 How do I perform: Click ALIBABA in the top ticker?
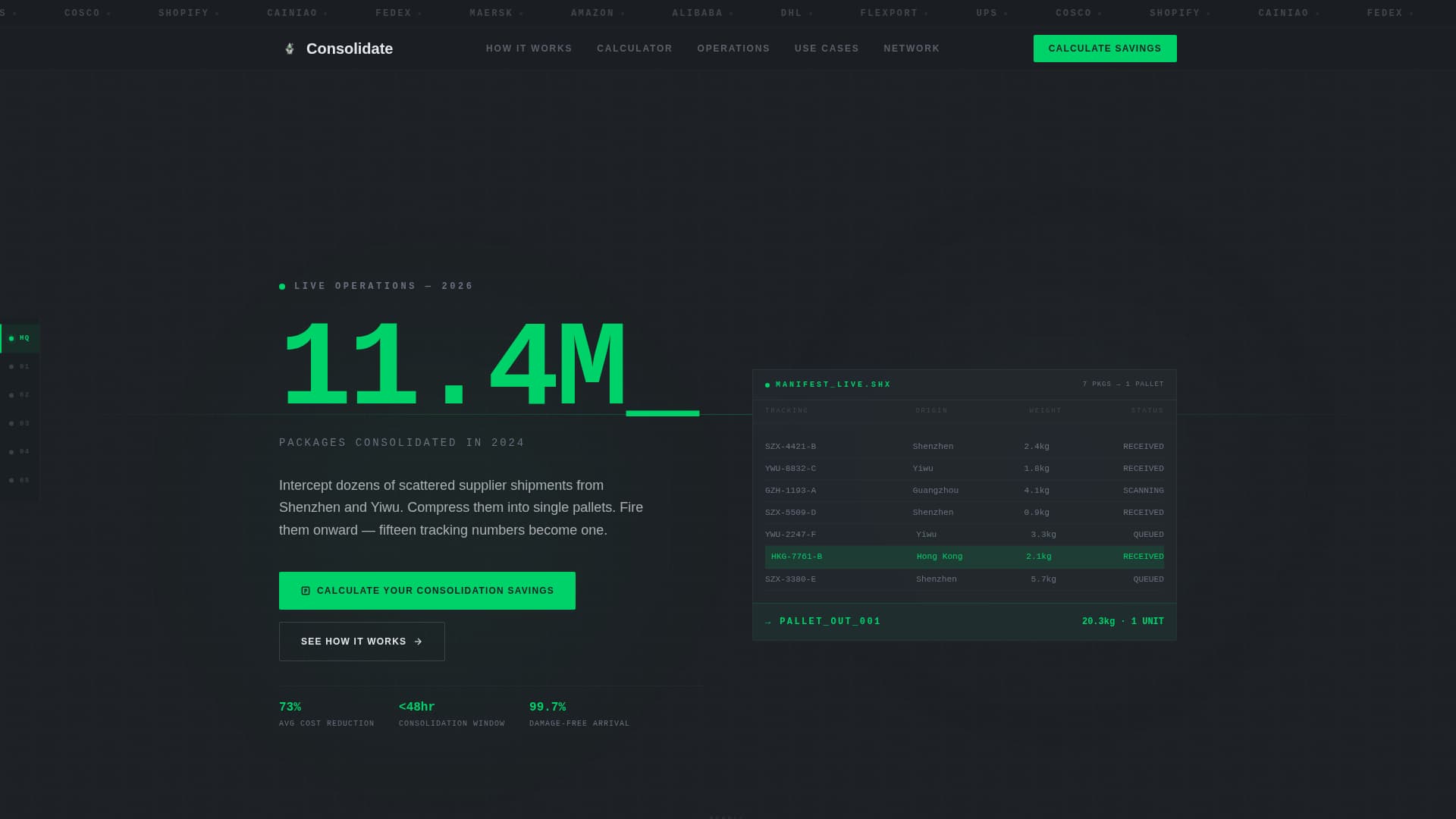[x=698, y=14]
